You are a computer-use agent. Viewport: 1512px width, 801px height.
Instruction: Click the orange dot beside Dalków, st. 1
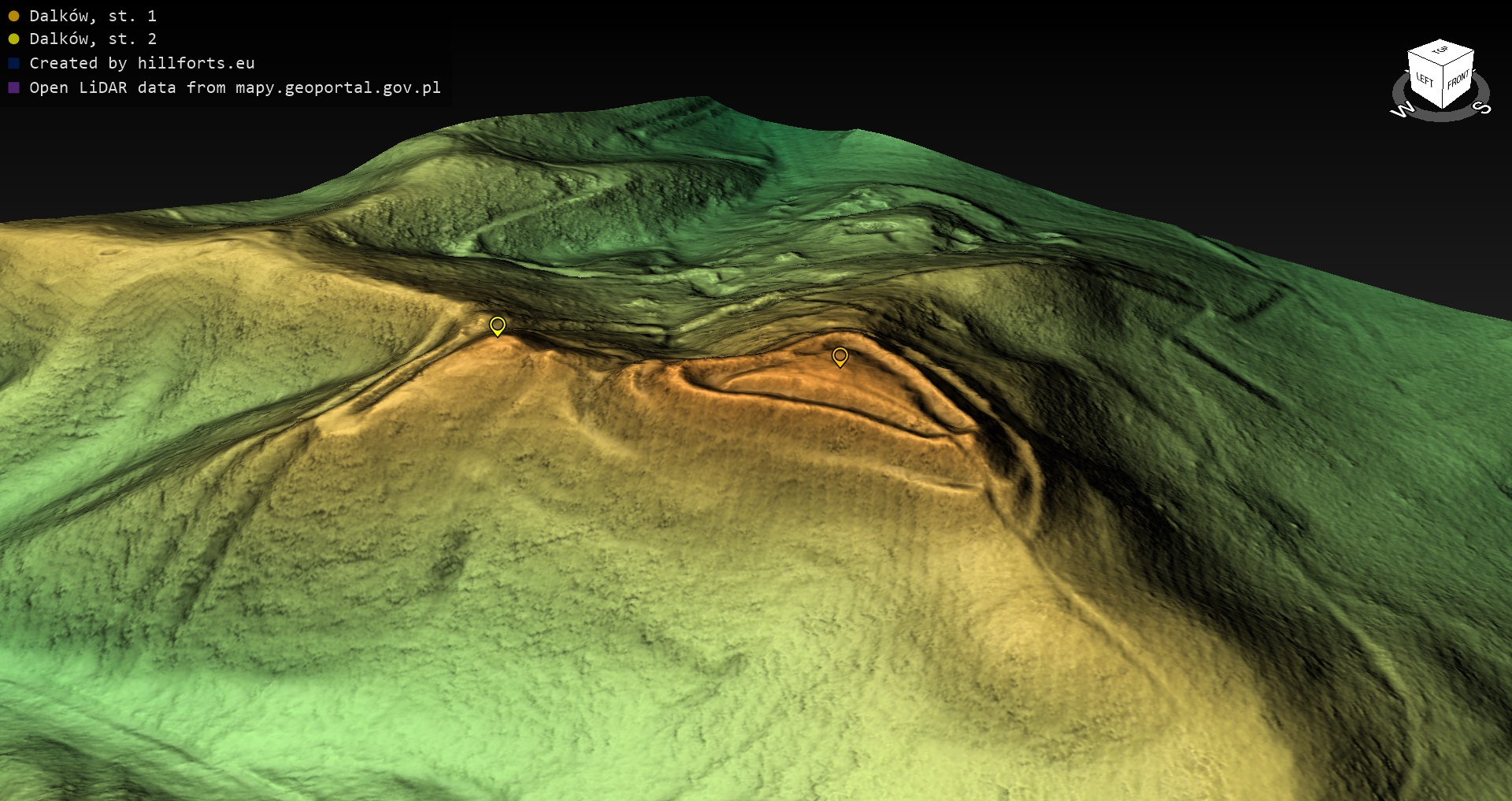coord(13,16)
